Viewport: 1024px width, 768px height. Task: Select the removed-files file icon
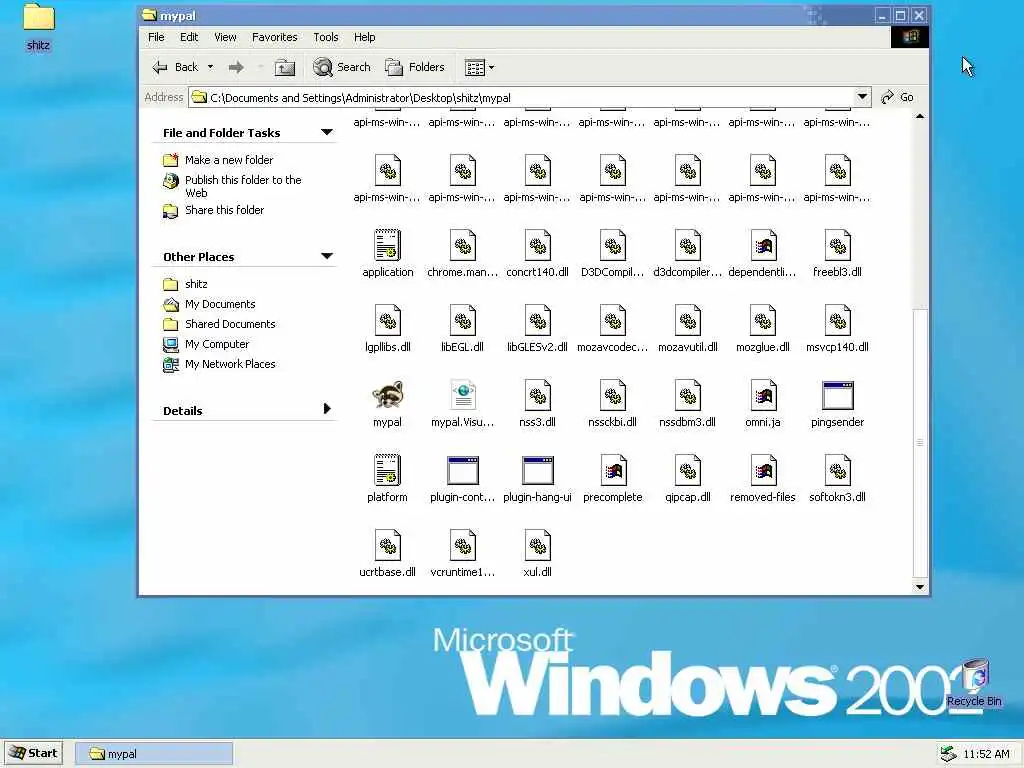763,470
